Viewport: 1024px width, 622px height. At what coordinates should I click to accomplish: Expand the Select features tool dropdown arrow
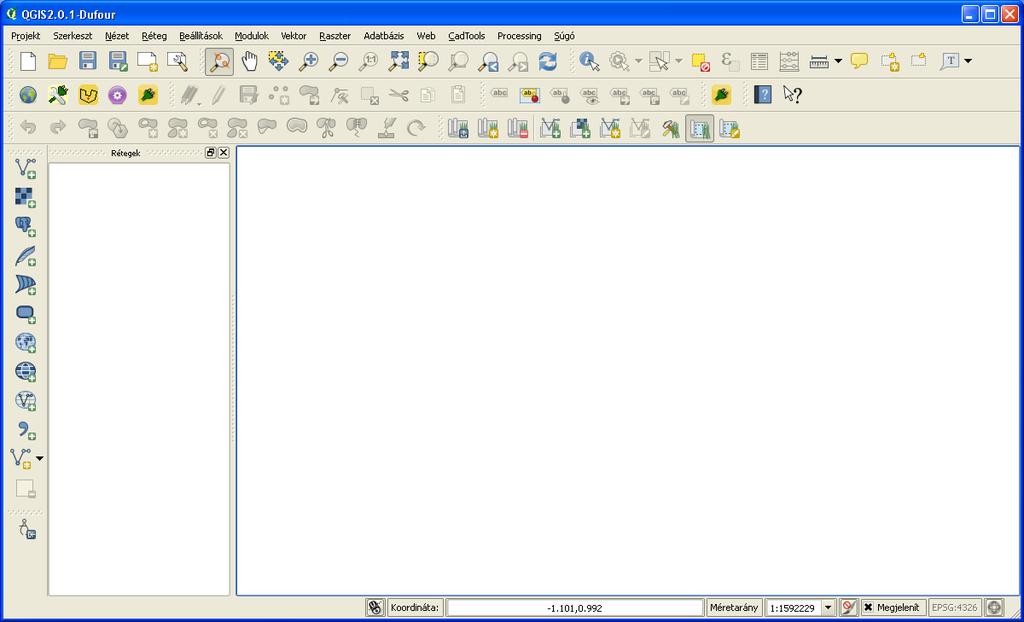[679, 61]
